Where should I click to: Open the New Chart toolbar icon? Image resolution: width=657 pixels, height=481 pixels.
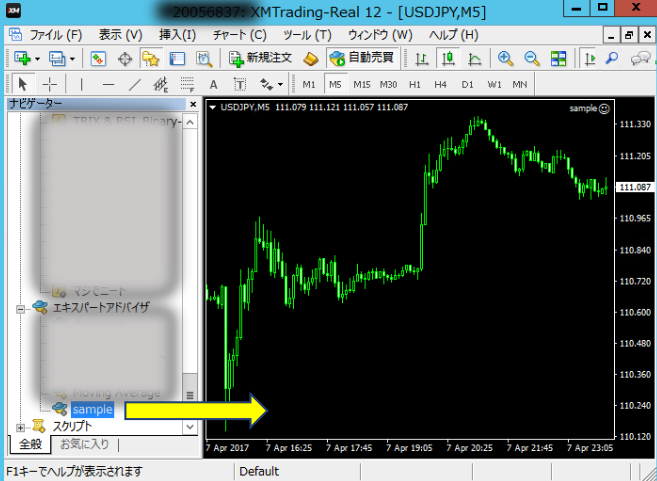tap(23, 58)
